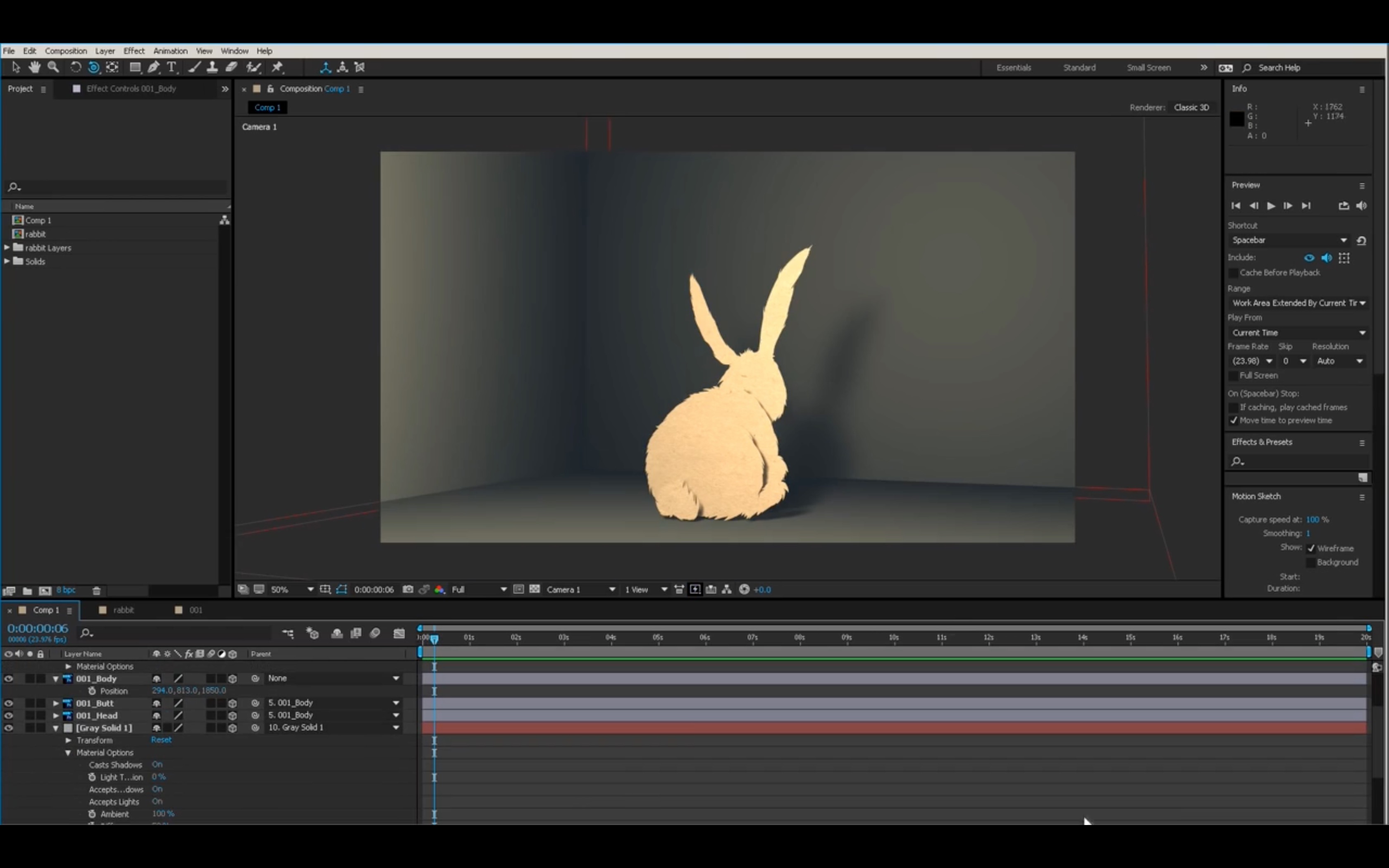Toggle Motion Sketch Wireframe checkbox
Image resolution: width=1389 pixels, height=868 pixels.
[1311, 548]
